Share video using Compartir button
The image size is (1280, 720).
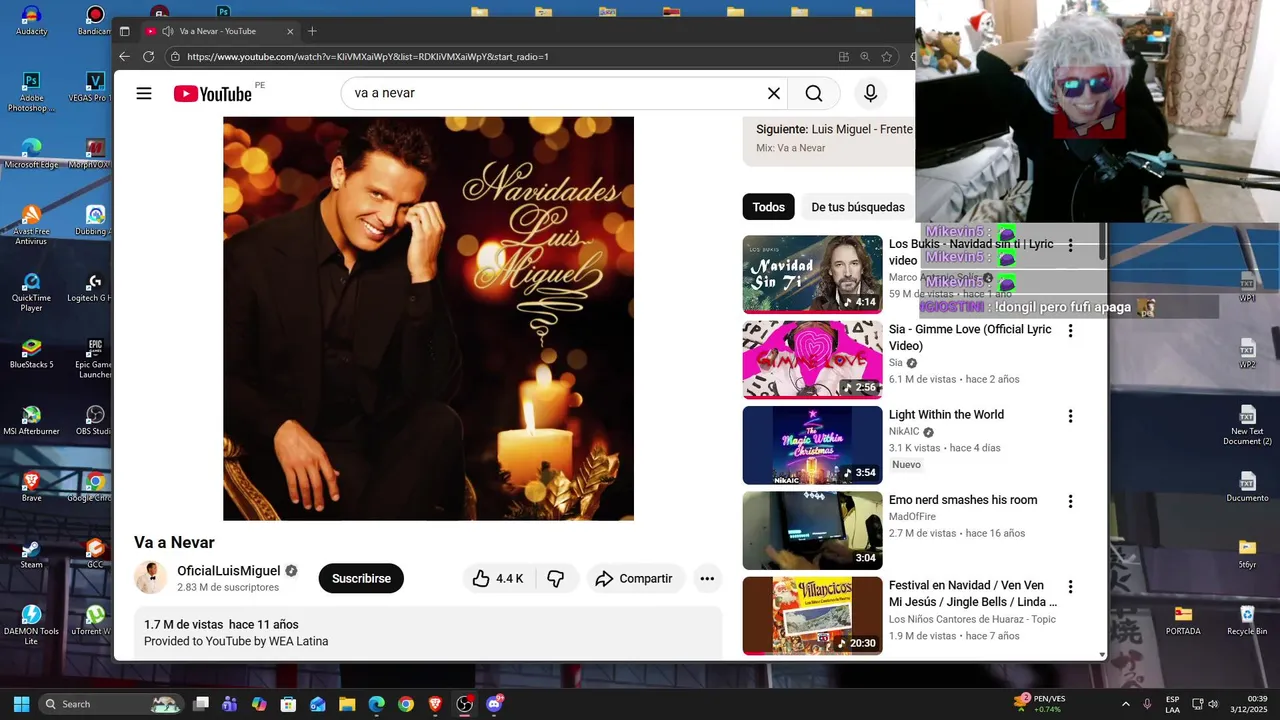point(634,578)
